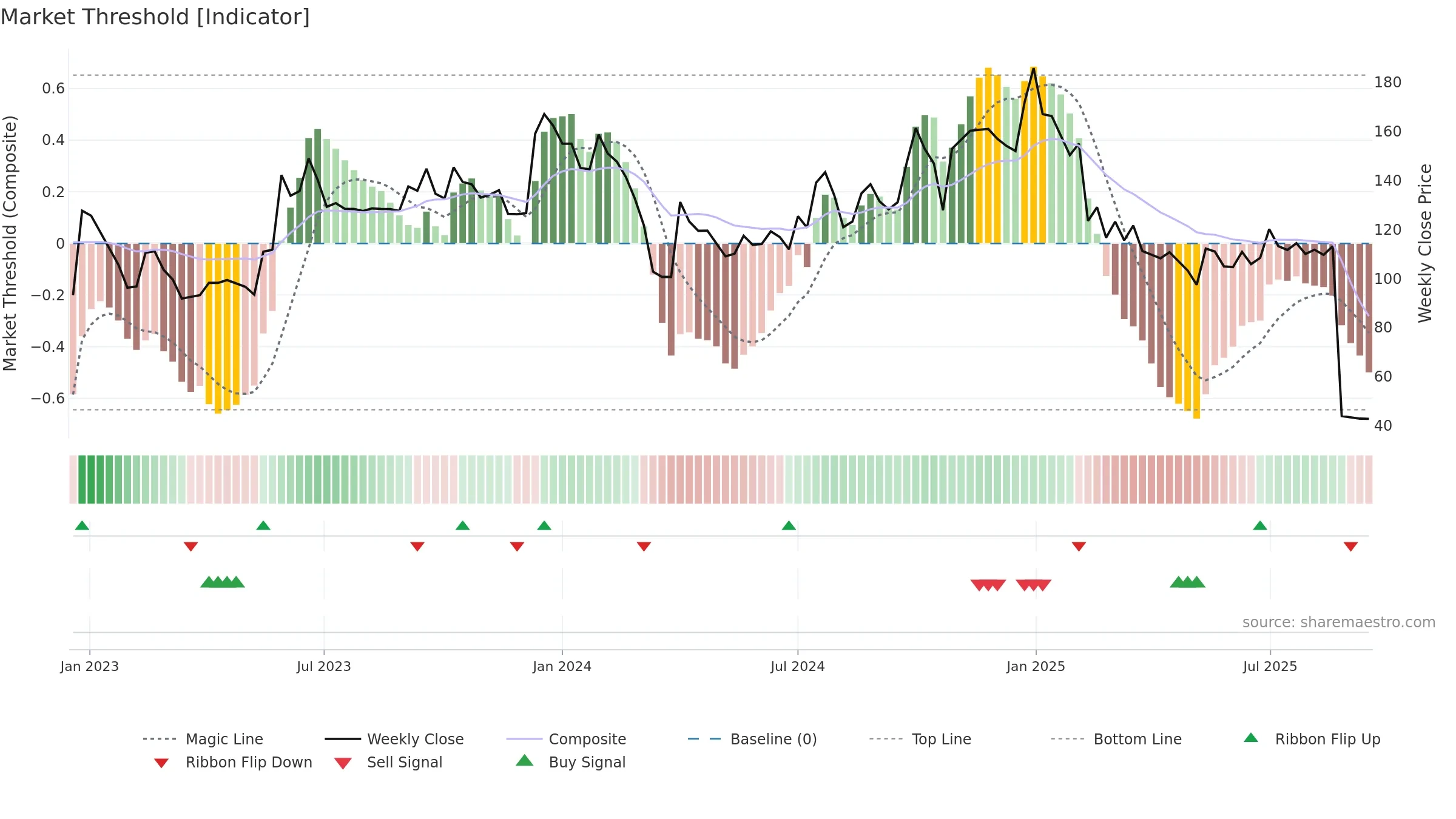Toggle the Top Line legend entry
Viewport: 1456px width, 819px height.
920,739
